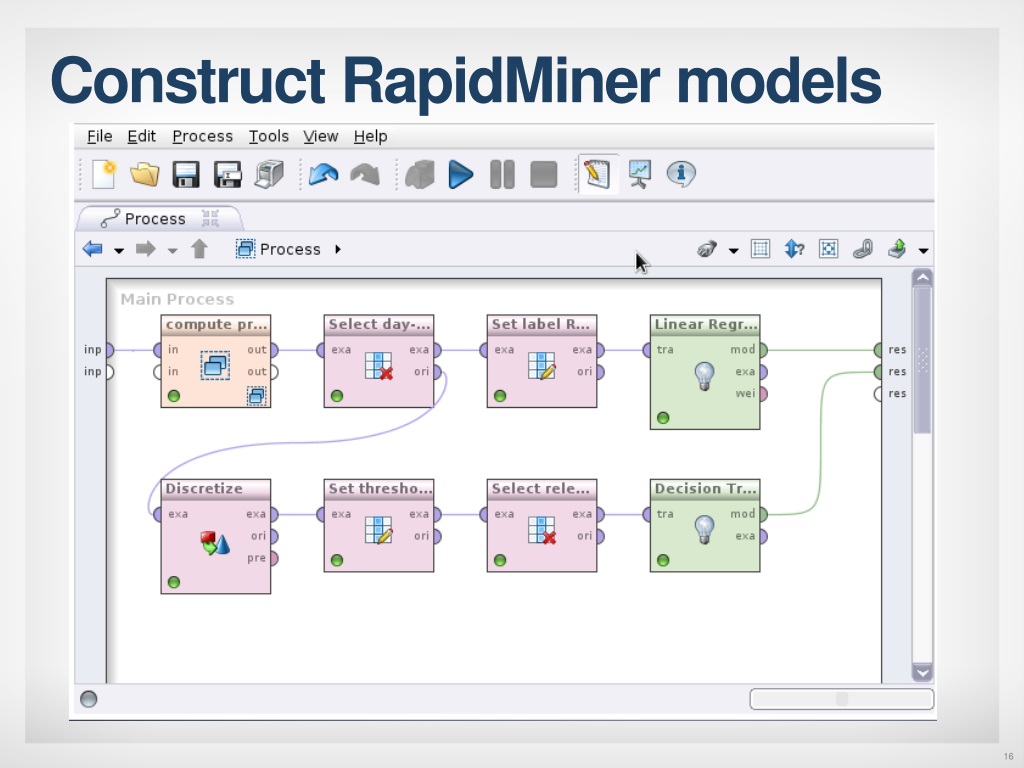The width and height of the screenshot is (1024, 768).
Task: Open the dropdown next to execution order icon
Action: [x=733, y=251]
